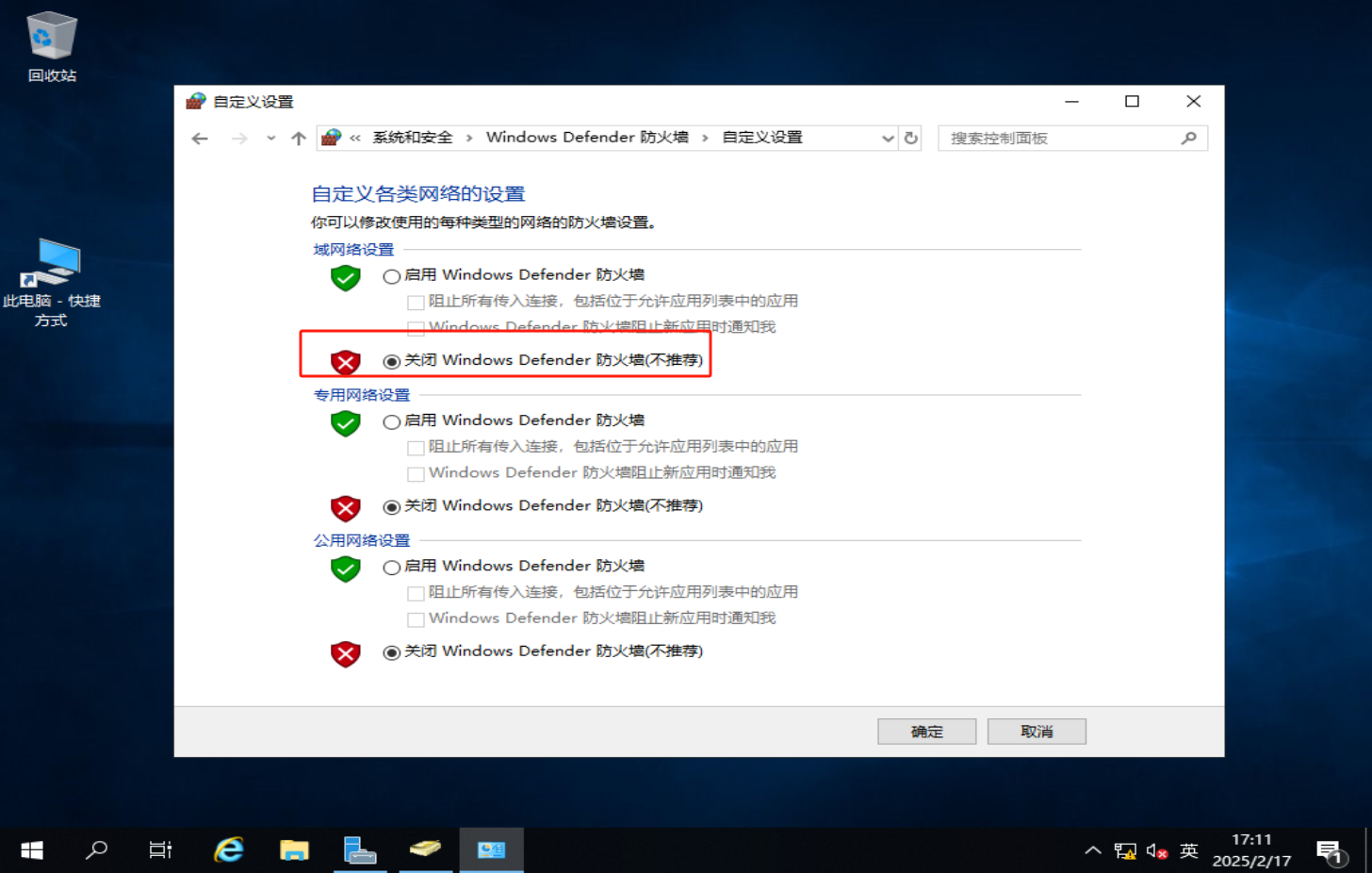Click the 专用网络设置 section label
The width and height of the screenshot is (1372, 873).
tap(362, 395)
